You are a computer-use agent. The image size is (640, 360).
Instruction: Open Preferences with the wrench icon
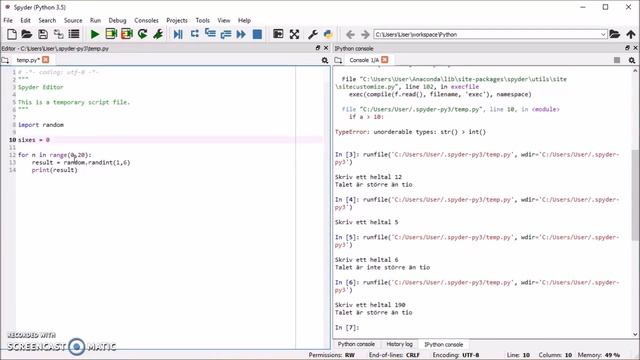pyautogui.click(x=313, y=34)
